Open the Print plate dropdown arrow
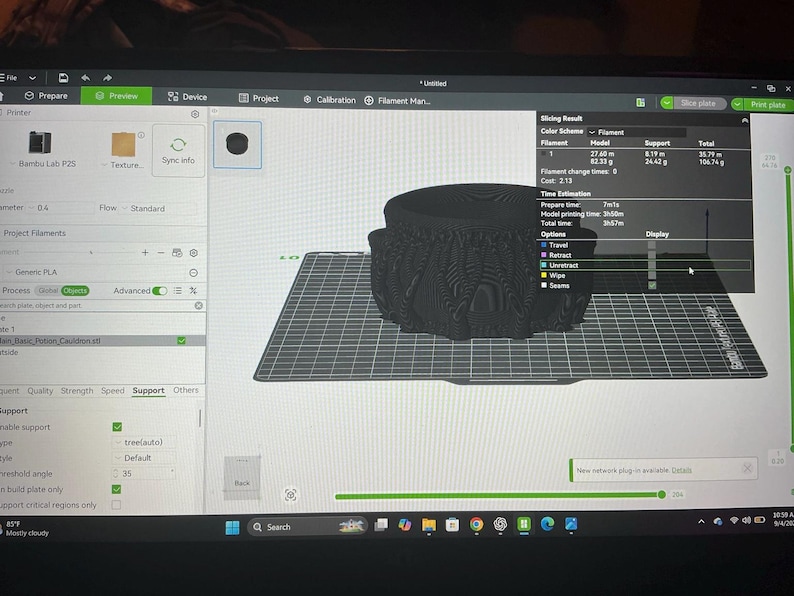 coord(737,104)
